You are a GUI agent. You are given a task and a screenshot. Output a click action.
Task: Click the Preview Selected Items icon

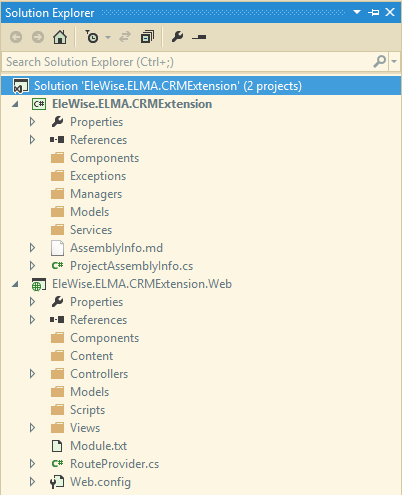199,37
